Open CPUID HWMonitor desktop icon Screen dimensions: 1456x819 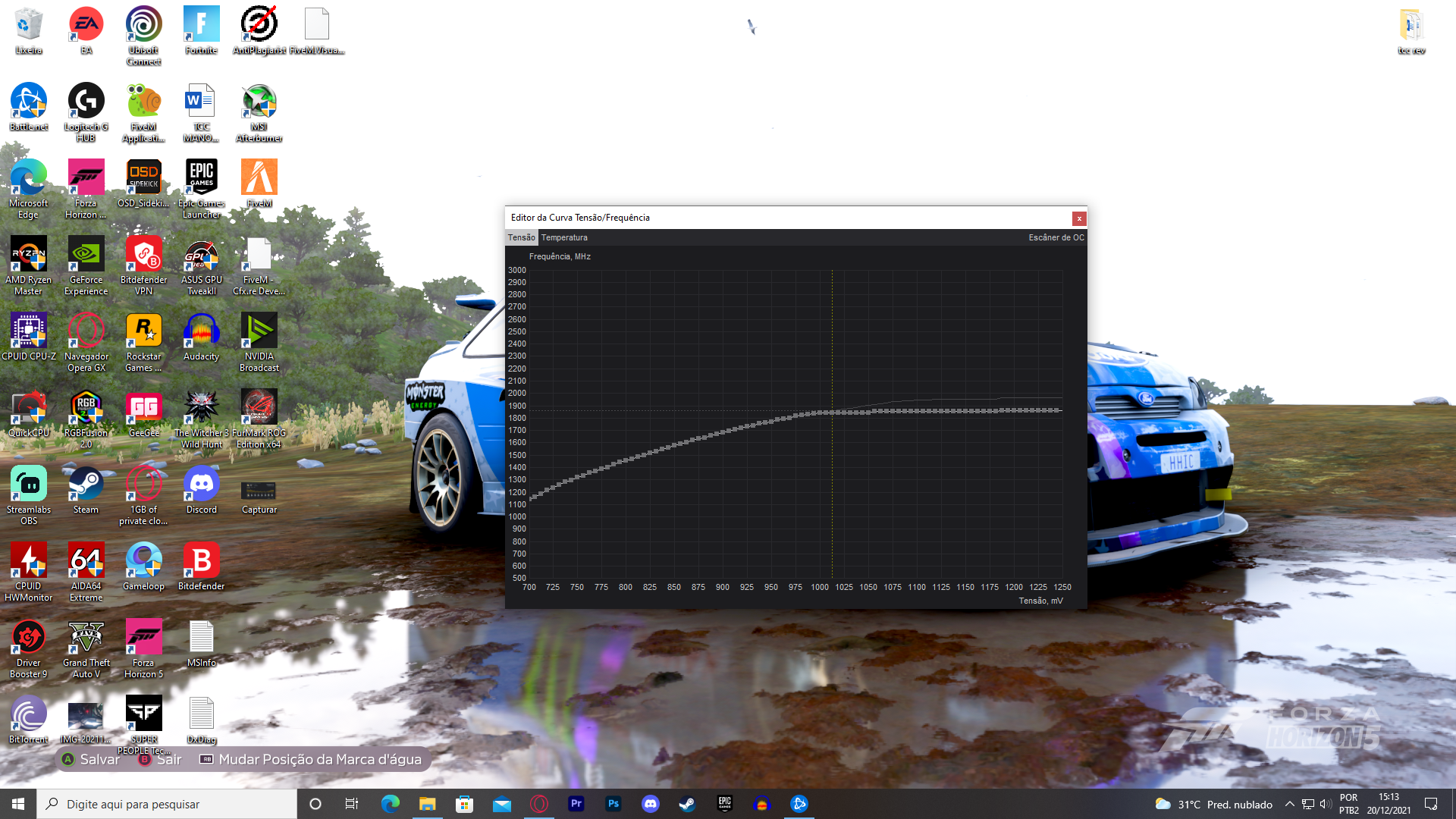[x=29, y=572]
